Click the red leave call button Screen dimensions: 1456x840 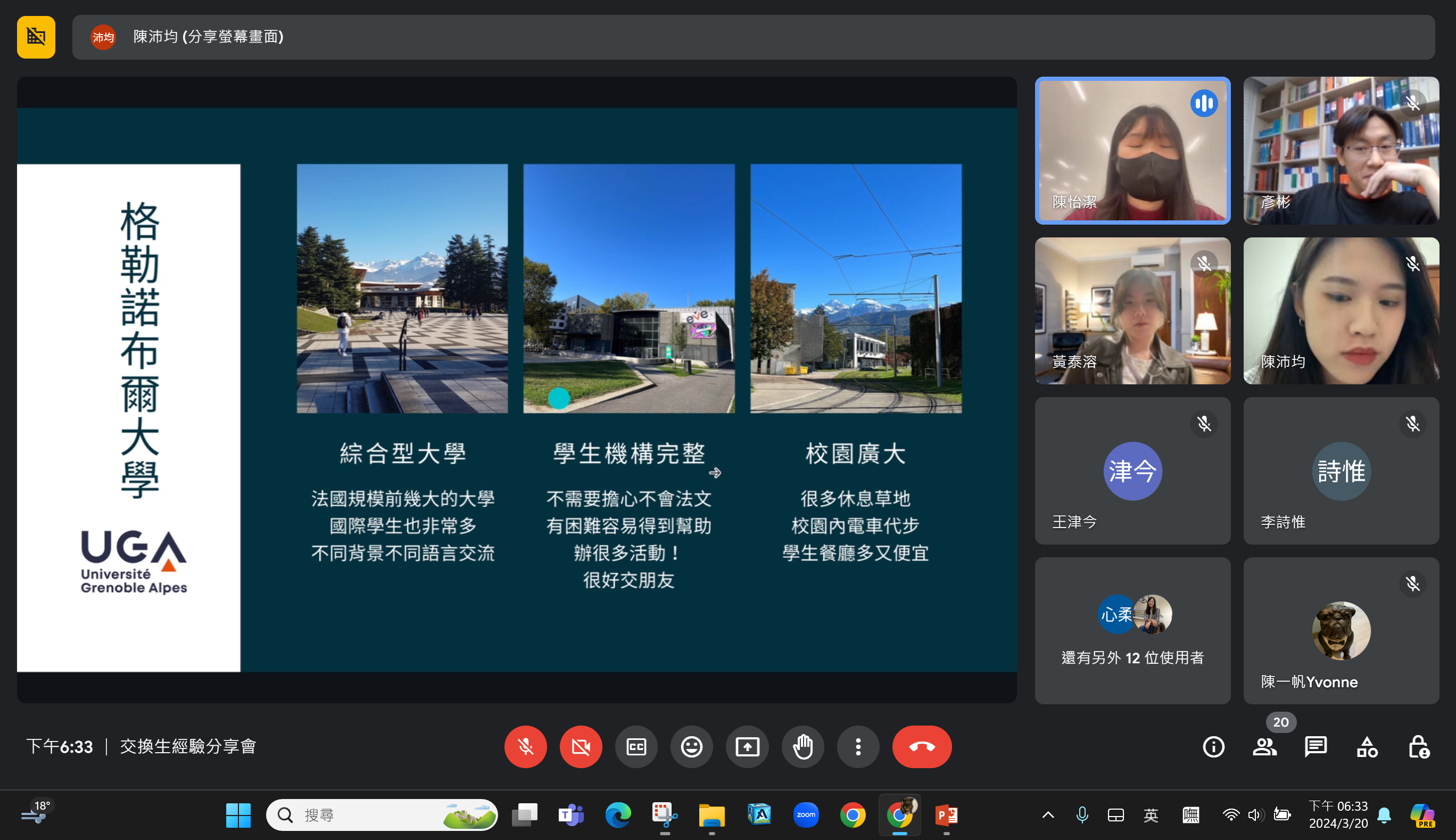coord(922,746)
